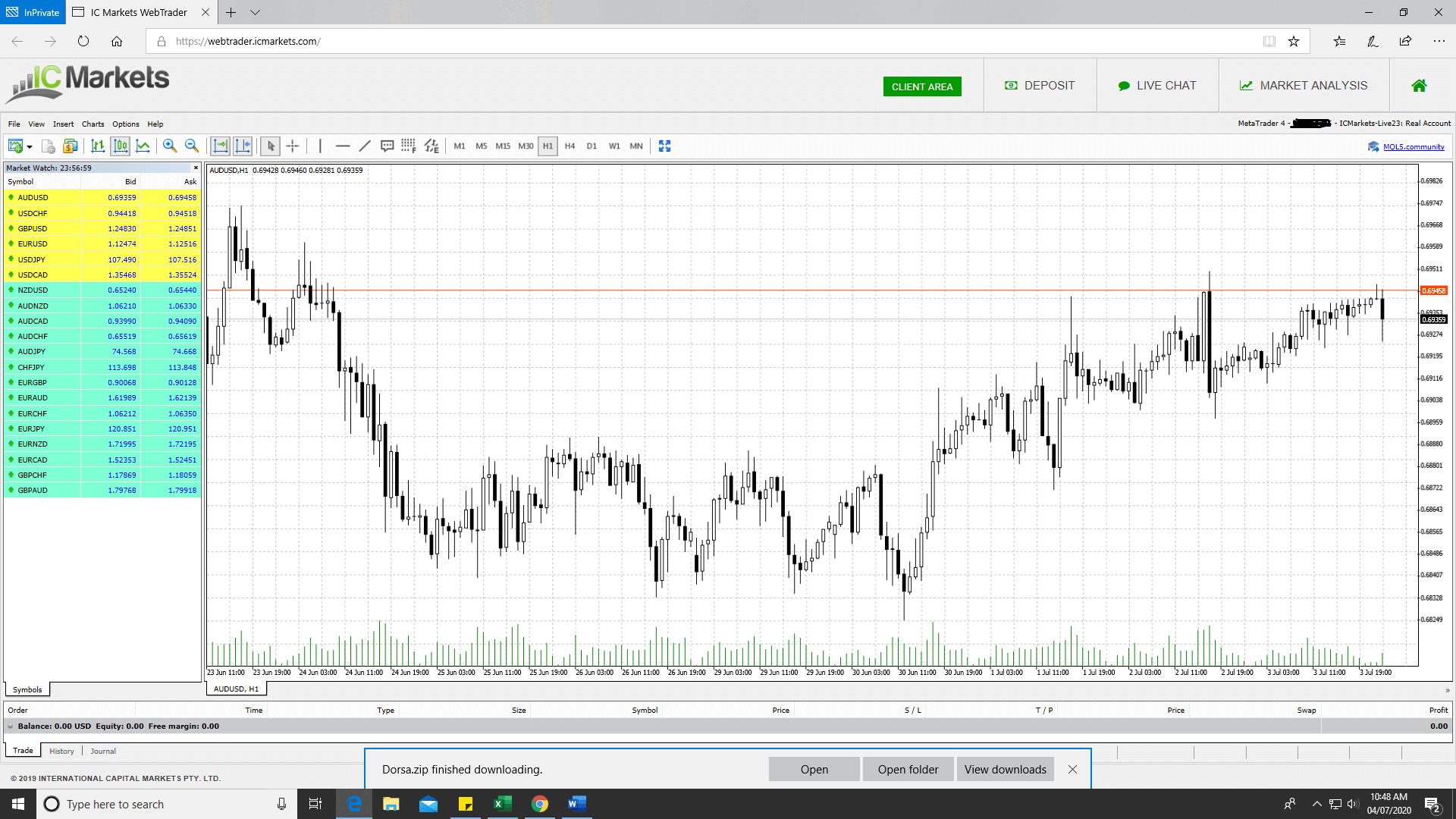Switch to the Trade tab
Image resolution: width=1456 pixels, height=819 pixels.
(23, 750)
